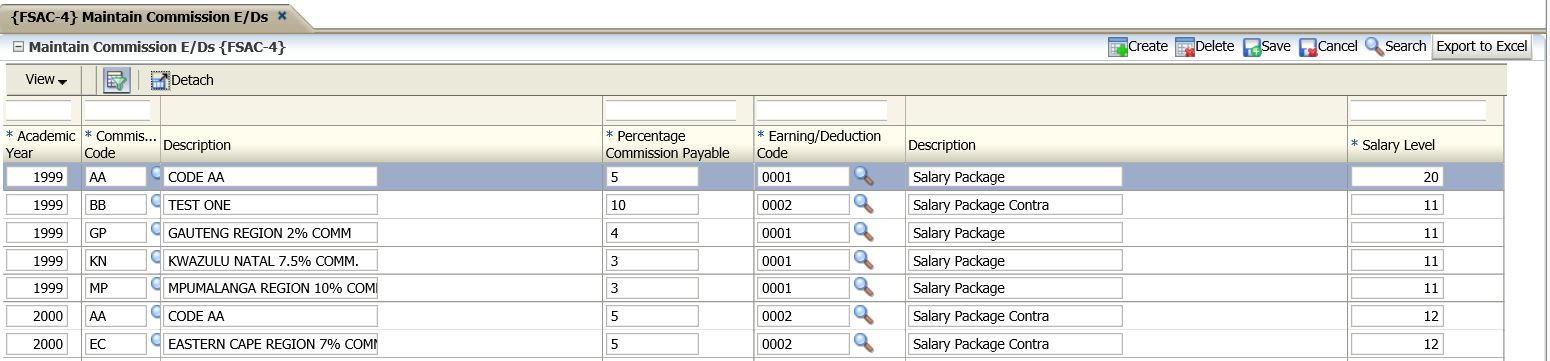Image resolution: width=1550 pixels, height=361 pixels.
Task: Export table to Excel
Action: tap(1481, 46)
